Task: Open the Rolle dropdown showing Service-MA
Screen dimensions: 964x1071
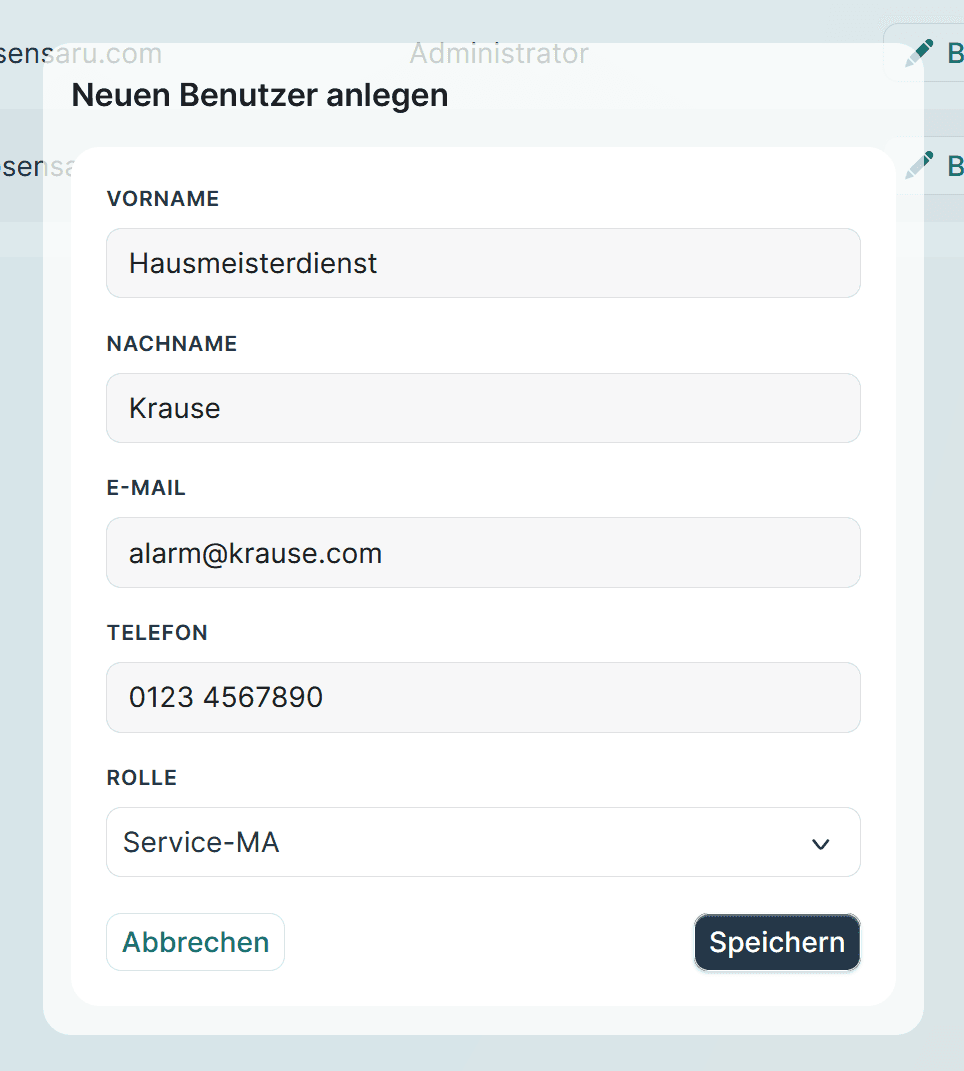Action: pyautogui.click(x=483, y=842)
